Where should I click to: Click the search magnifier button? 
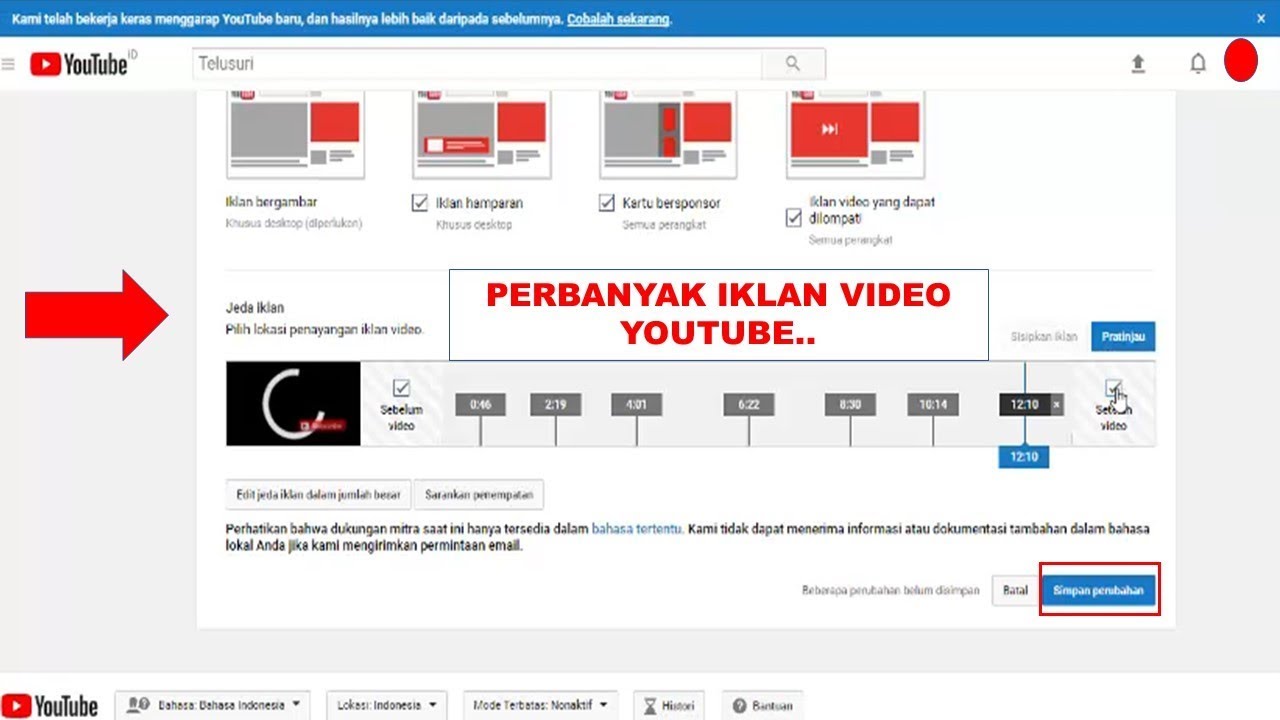793,64
